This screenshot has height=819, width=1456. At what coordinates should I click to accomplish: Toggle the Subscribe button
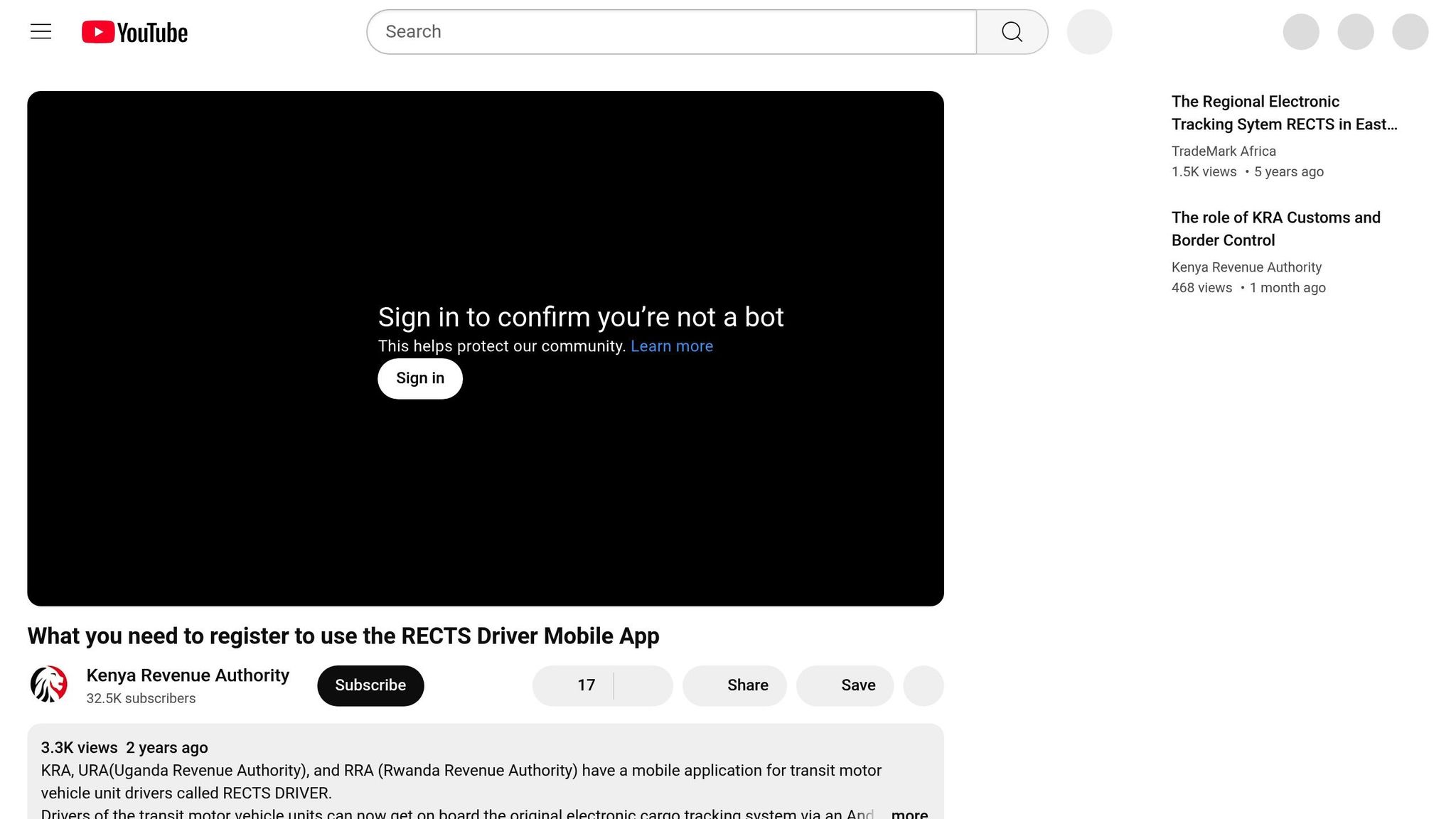(370, 685)
